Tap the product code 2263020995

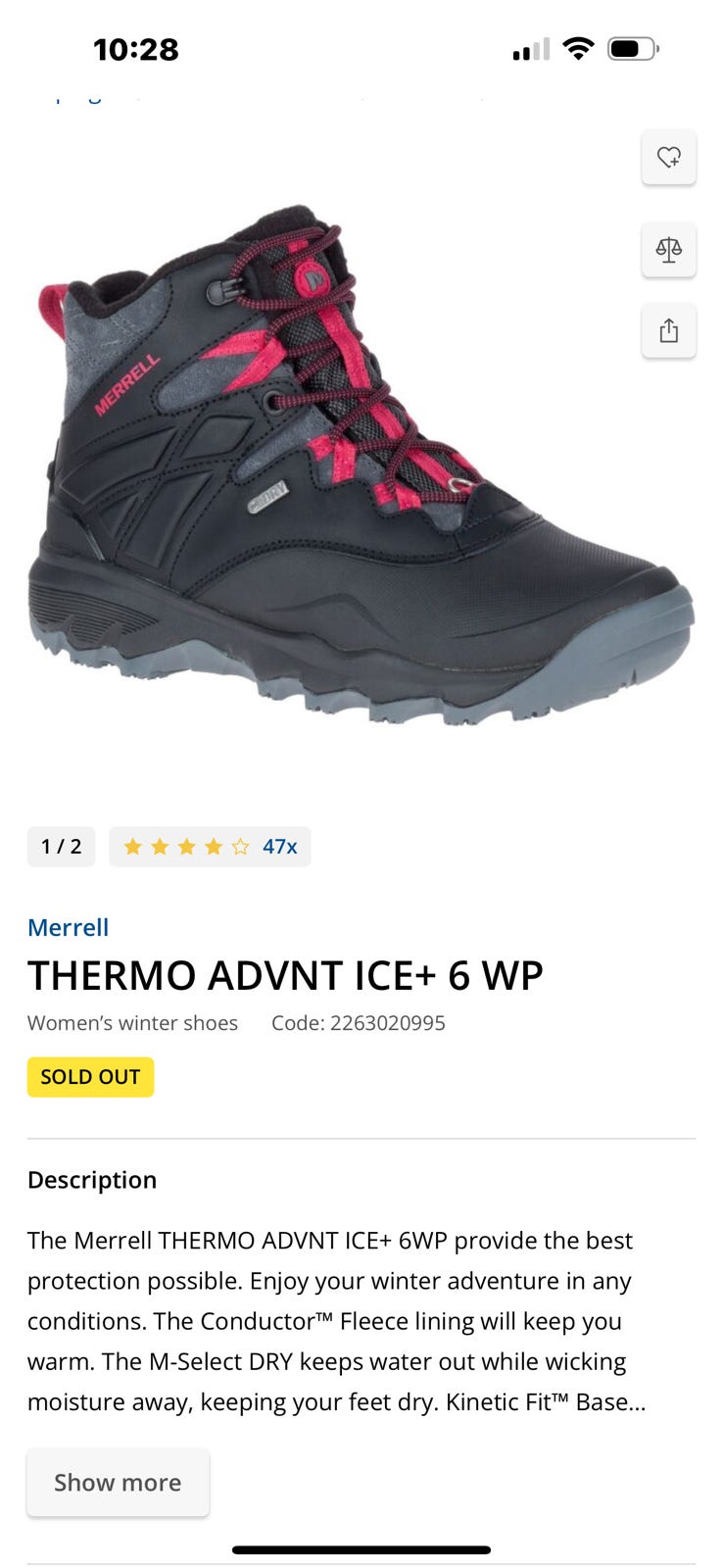(359, 1023)
